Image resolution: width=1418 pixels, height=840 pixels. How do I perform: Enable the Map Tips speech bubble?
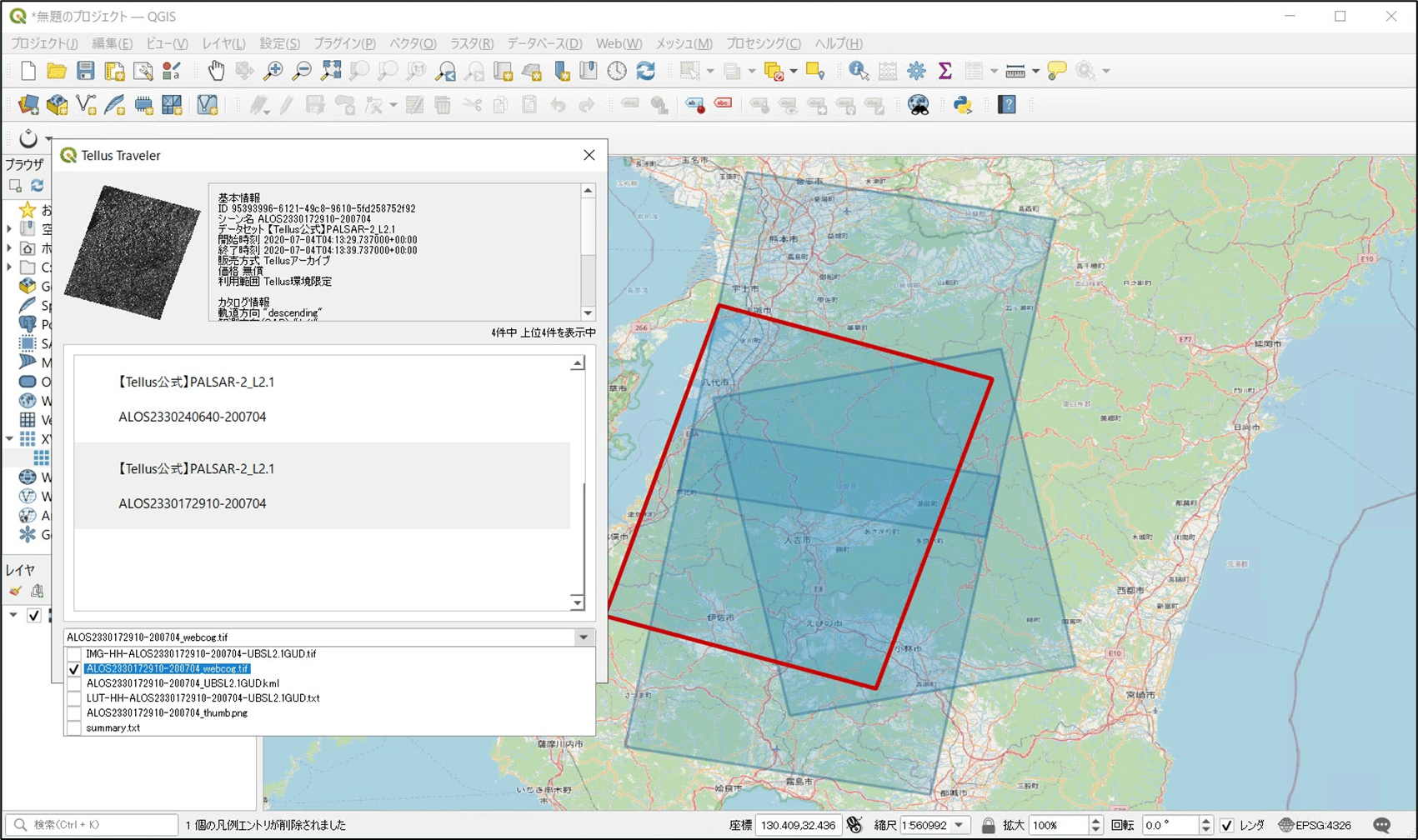1057,72
